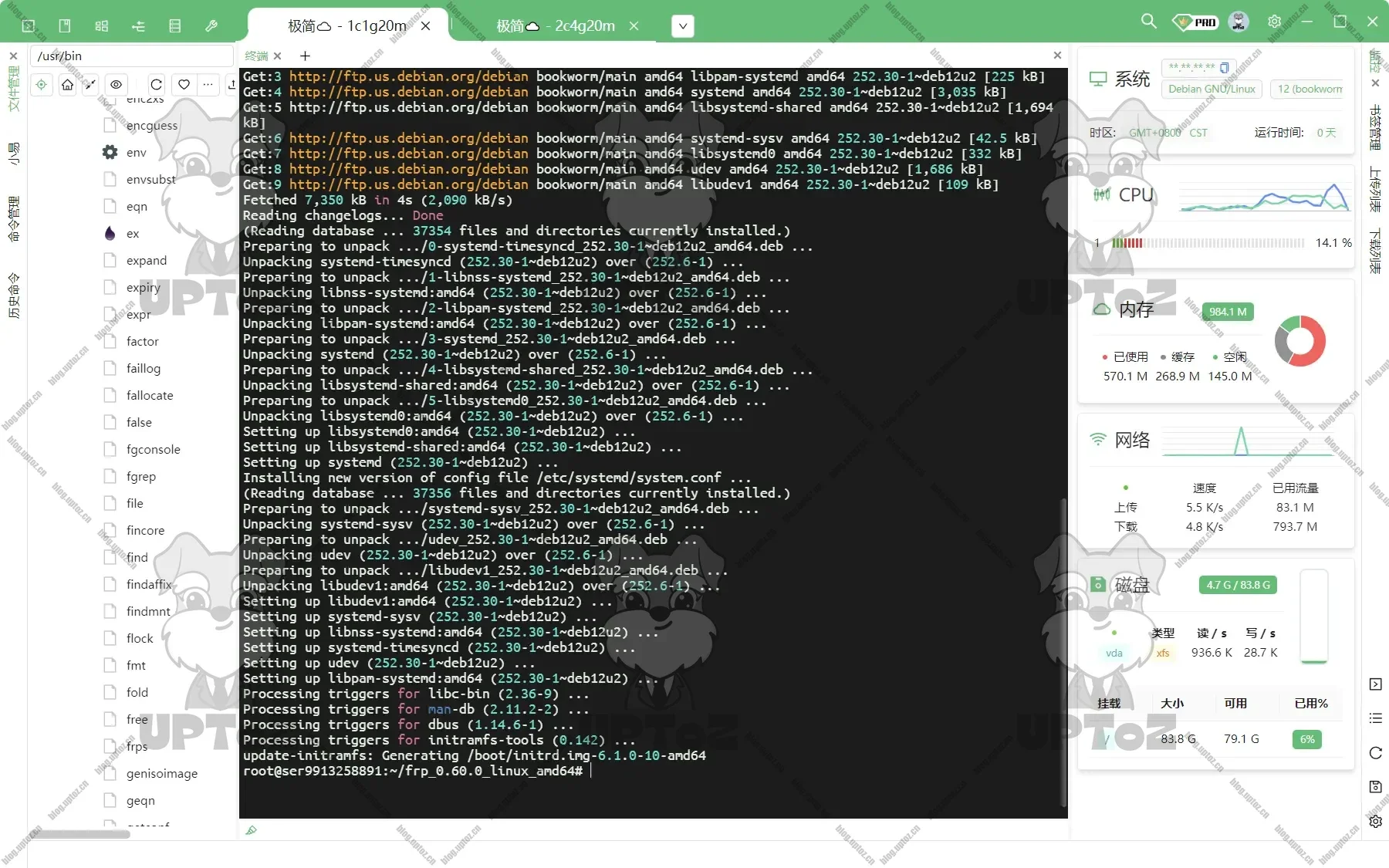Open the 历史命令 side tab

(13, 296)
